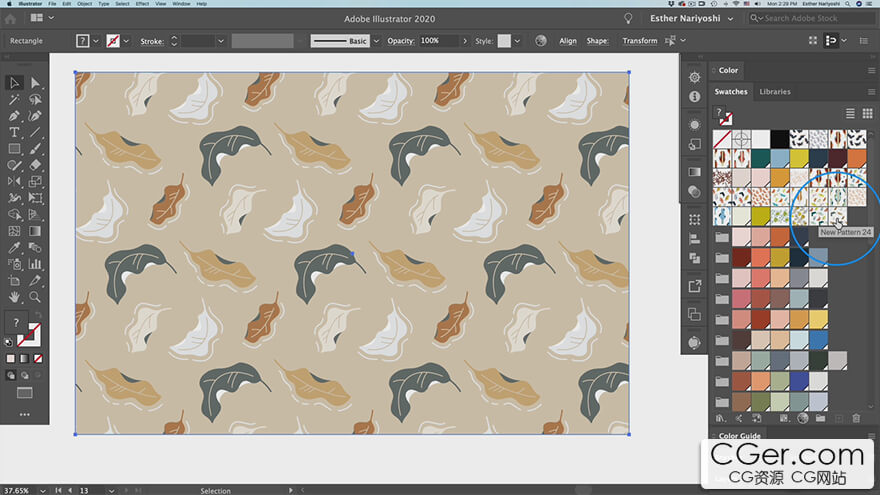Click the Delete Swatch trash icon

856,418
